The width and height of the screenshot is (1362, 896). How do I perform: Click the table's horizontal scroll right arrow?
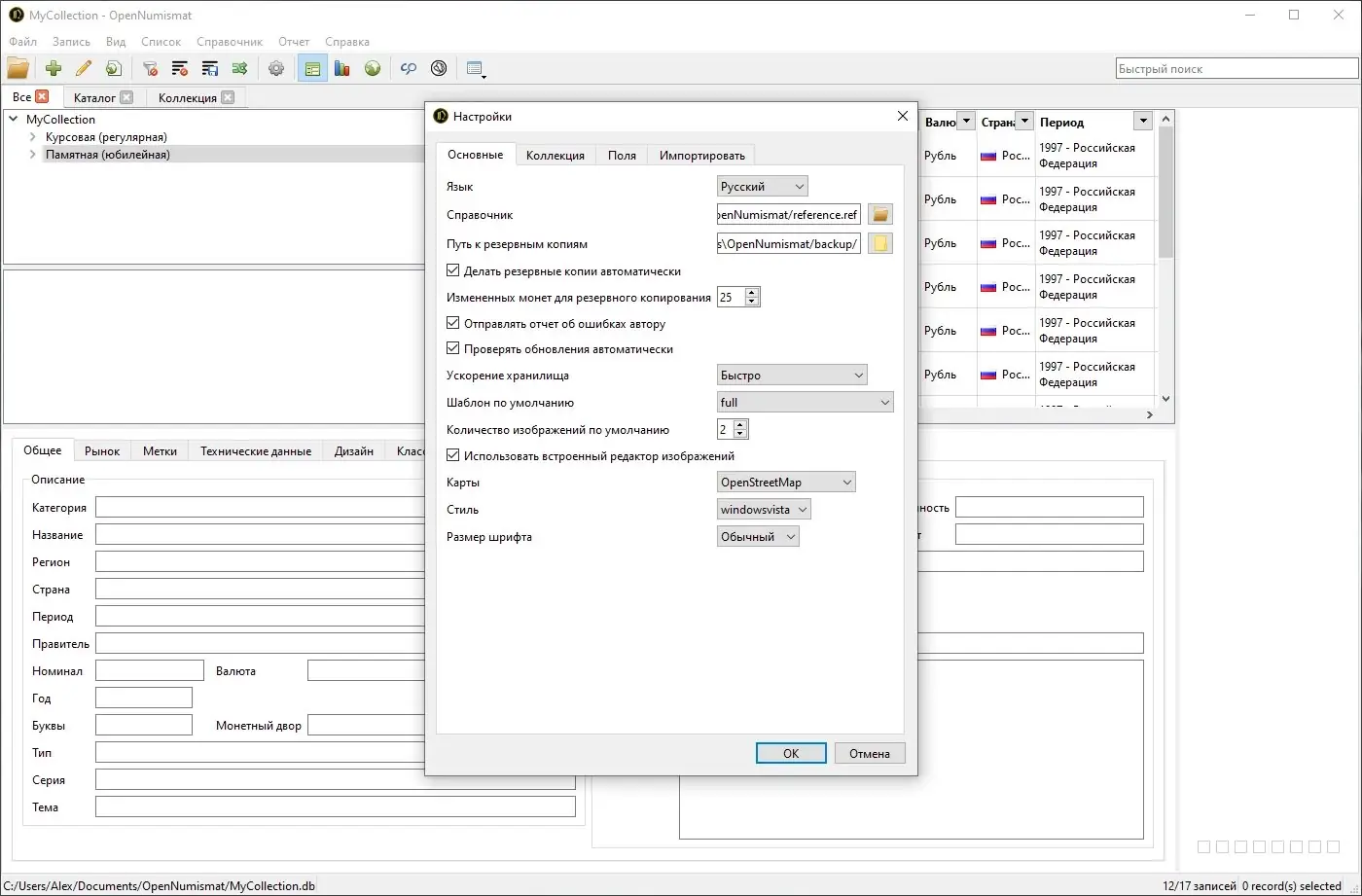1149,414
